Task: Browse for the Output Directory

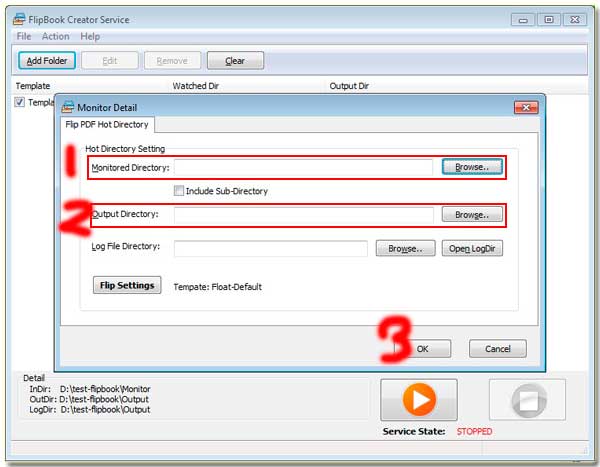Action: tap(472, 214)
